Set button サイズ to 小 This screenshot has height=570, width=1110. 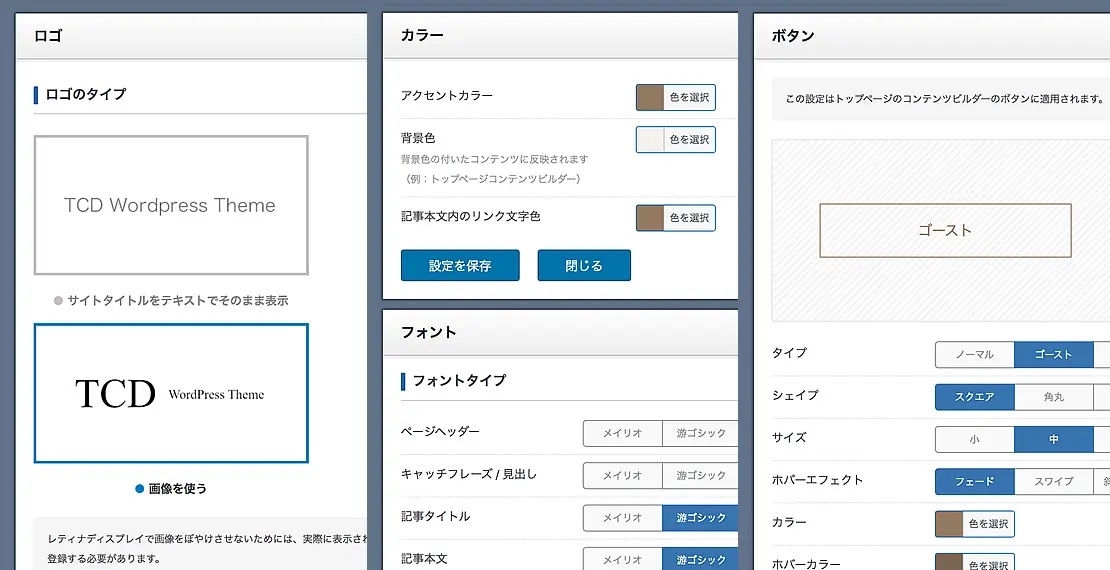(974, 439)
